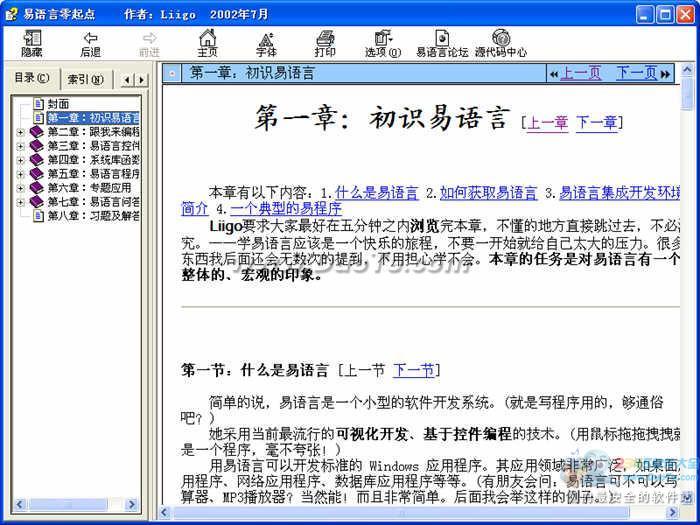Click the purple book icon of 第二章

(37, 132)
